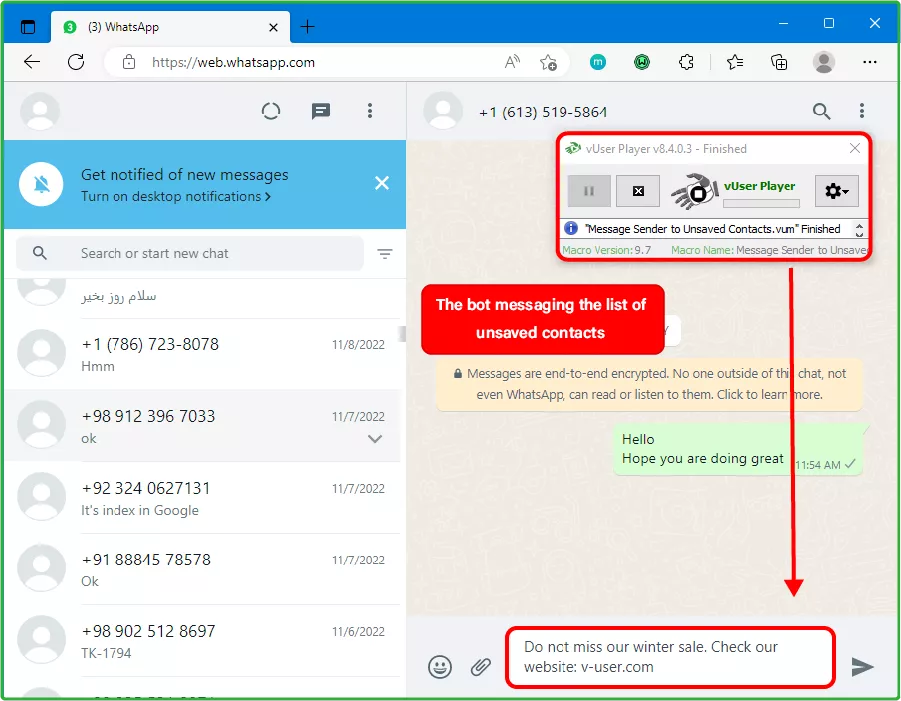The width and height of the screenshot is (901, 701).
Task: Search within the conversation
Action: pos(822,111)
